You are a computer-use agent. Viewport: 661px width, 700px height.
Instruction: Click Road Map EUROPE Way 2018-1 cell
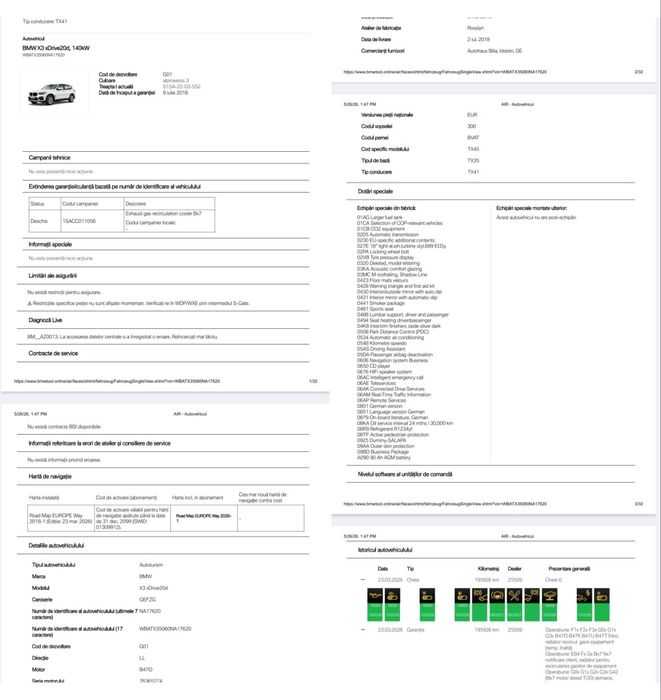click(x=61, y=518)
